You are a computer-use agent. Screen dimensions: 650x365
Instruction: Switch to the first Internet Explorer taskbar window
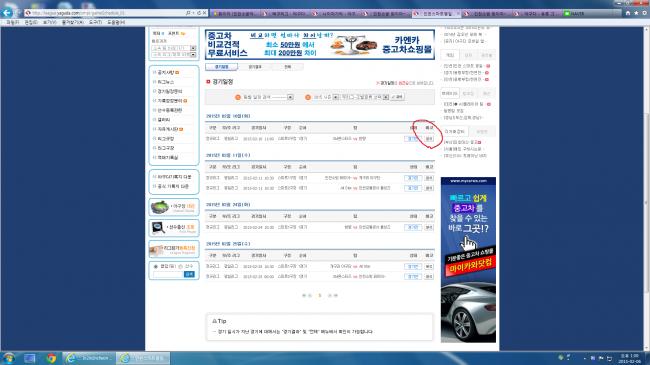89,358
